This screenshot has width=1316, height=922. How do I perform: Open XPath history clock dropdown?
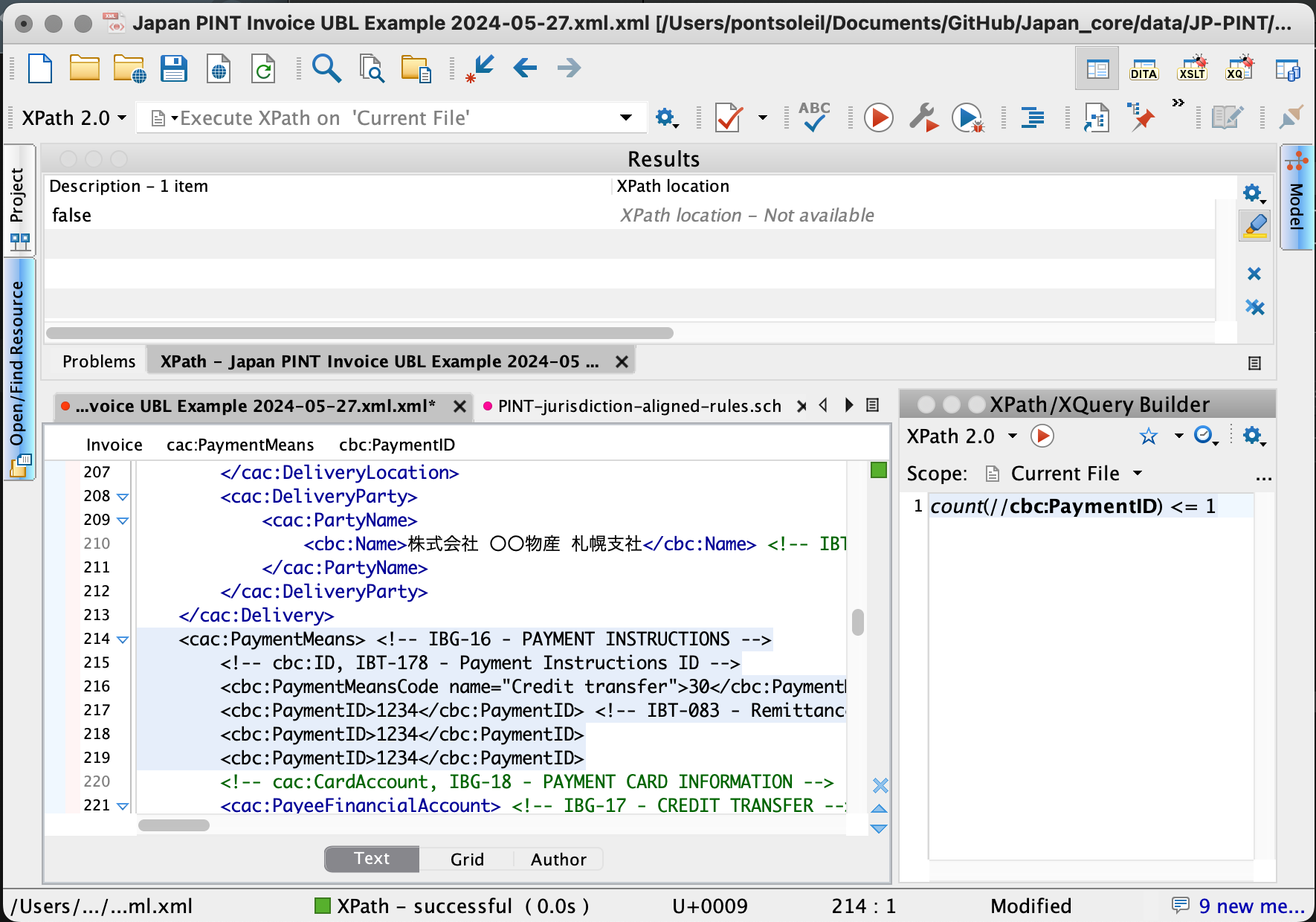pos(1206,436)
